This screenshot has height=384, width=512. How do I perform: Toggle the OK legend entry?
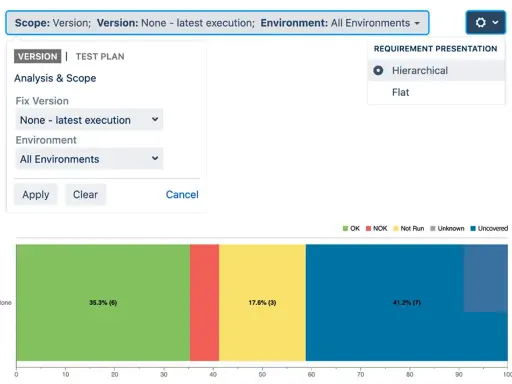351,228
